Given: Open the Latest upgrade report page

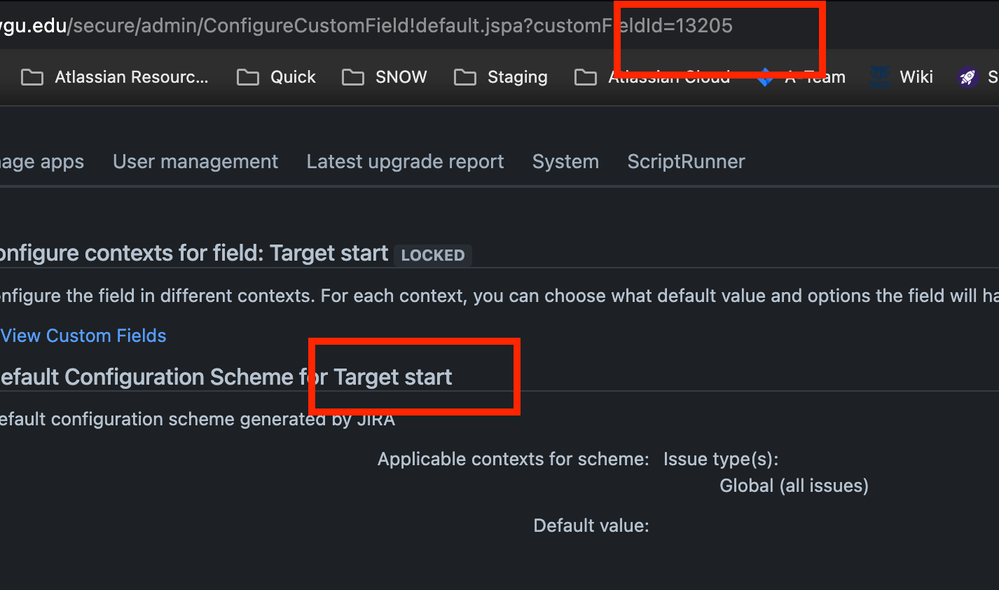Looking at the screenshot, I should click(404, 161).
